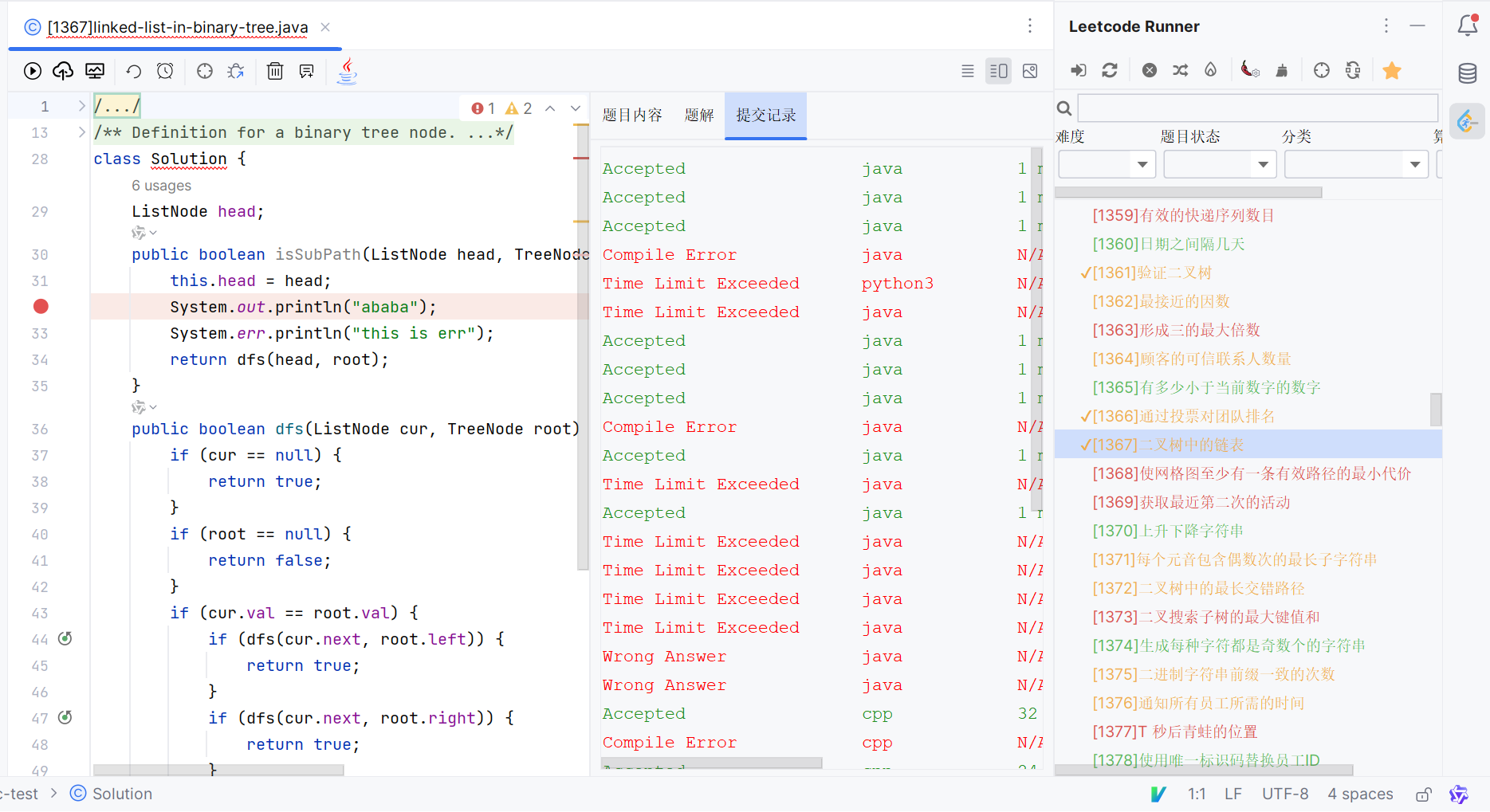Viewport: 1490px width, 812px height.
Task: Run the code with the play icon
Action: click(x=33, y=71)
